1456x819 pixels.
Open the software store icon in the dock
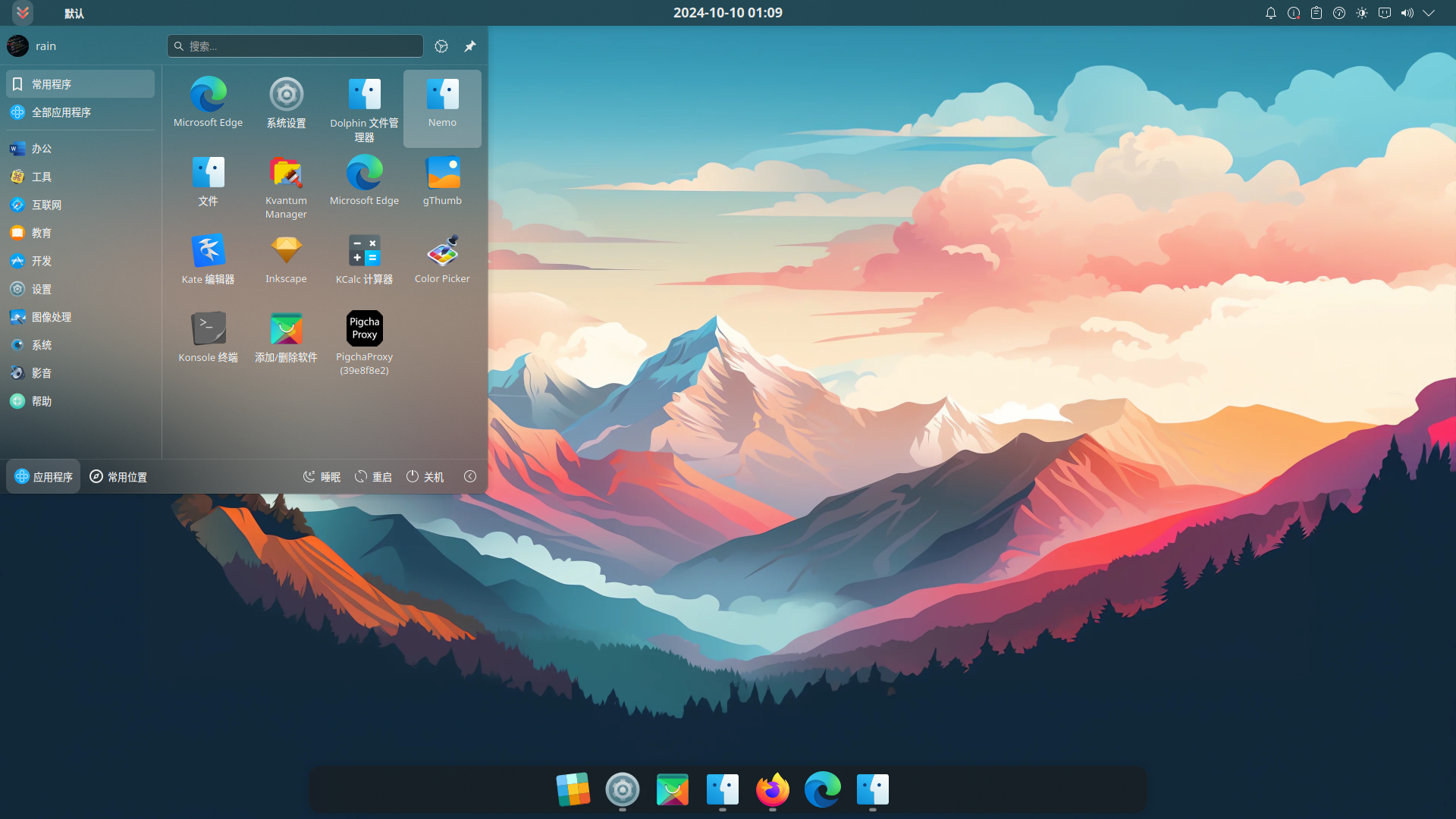tap(673, 789)
